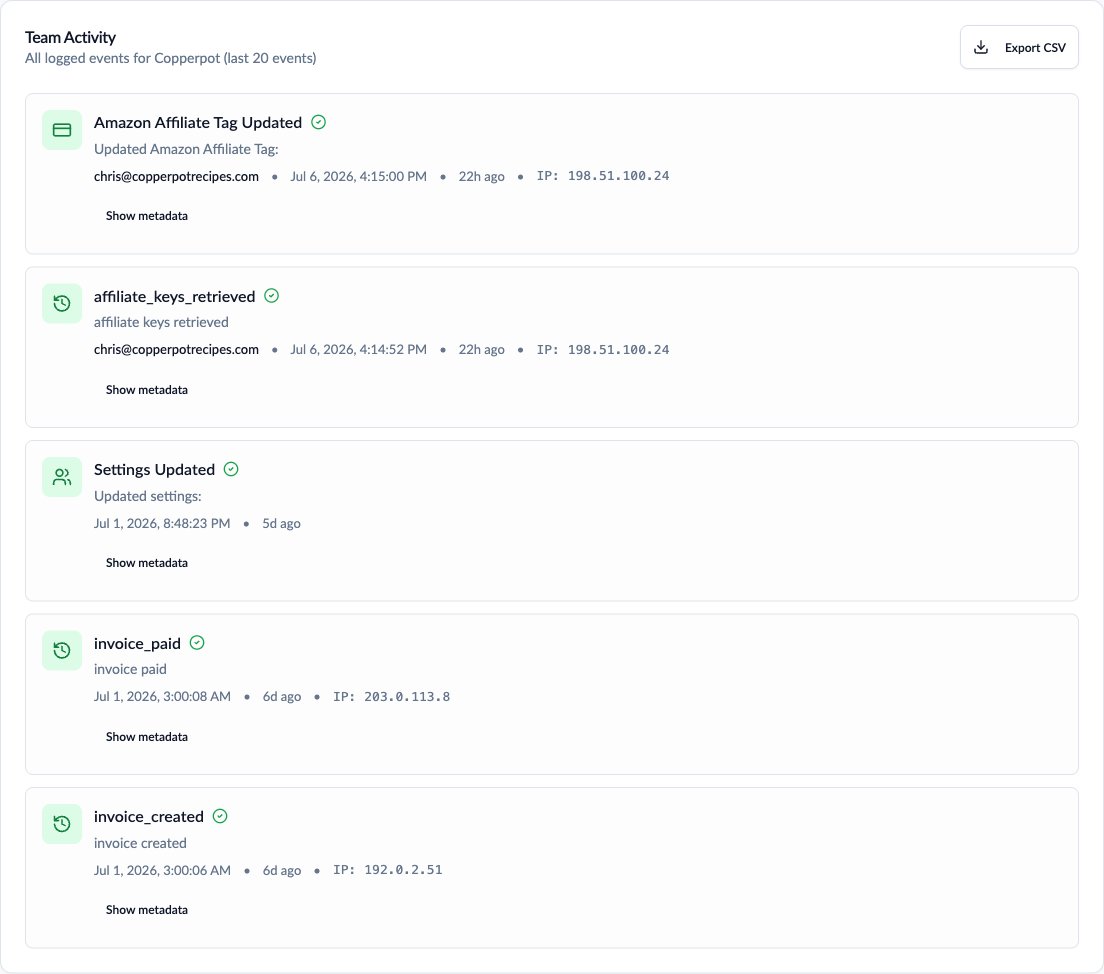Click IP 198.51.100.24 in affiliate_keys_retrieved event
The width and height of the screenshot is (1104, 974).
pos(603,349)
